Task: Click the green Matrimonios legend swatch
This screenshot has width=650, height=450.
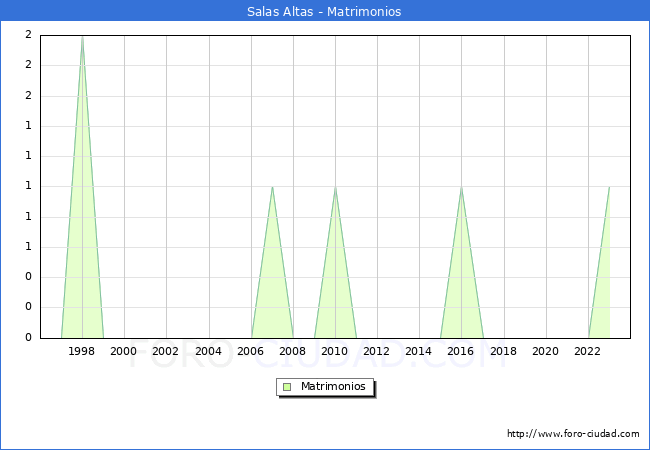Action: pyautogui.click(x=287, y=387)
